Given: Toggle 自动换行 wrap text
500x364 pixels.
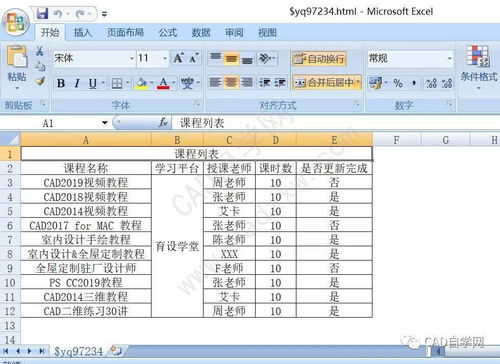Looking at the screenshot, I should (319, 59).
